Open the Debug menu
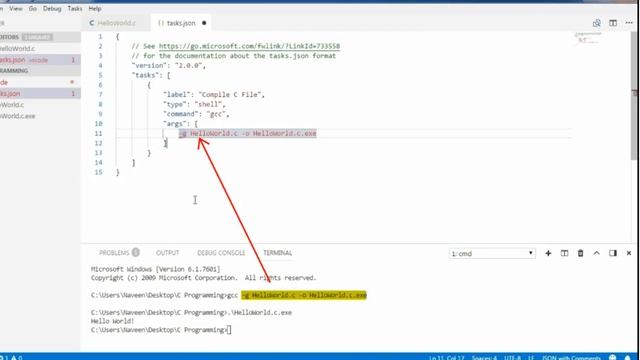 pos(52,8)
